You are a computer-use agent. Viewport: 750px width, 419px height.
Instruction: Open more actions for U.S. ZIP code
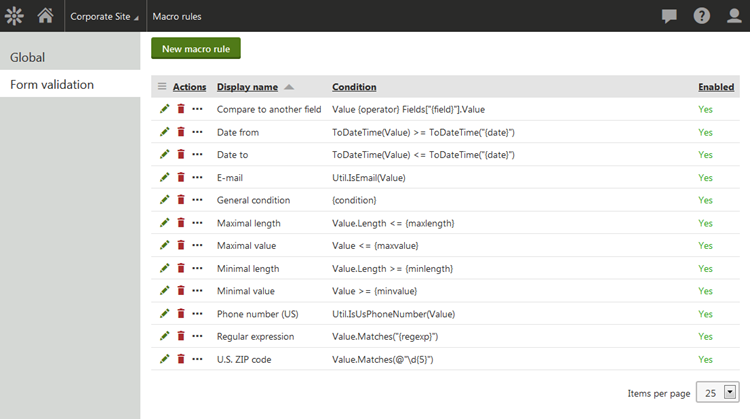click(197, 359)
